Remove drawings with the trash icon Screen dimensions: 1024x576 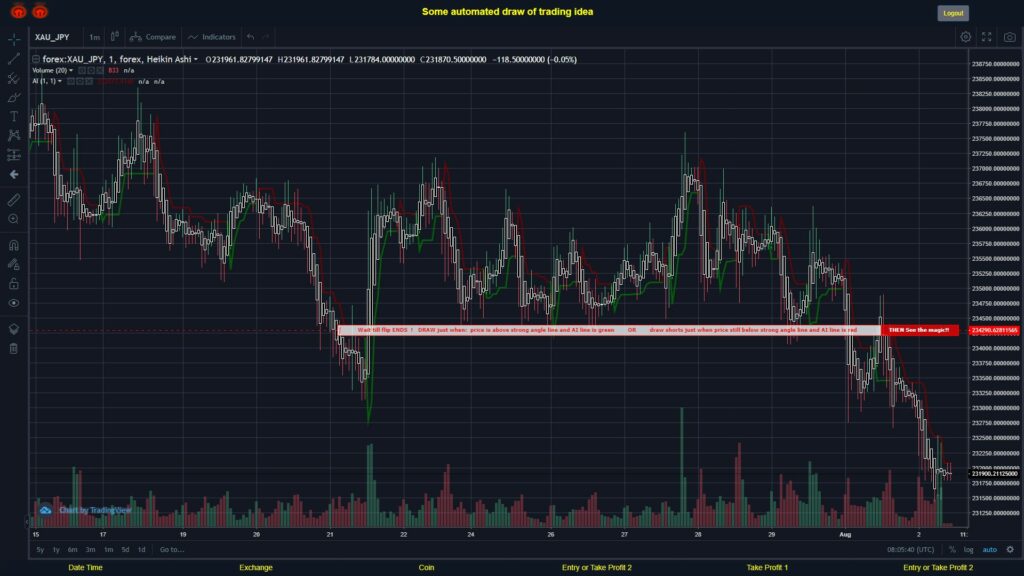tap(14, 349)
